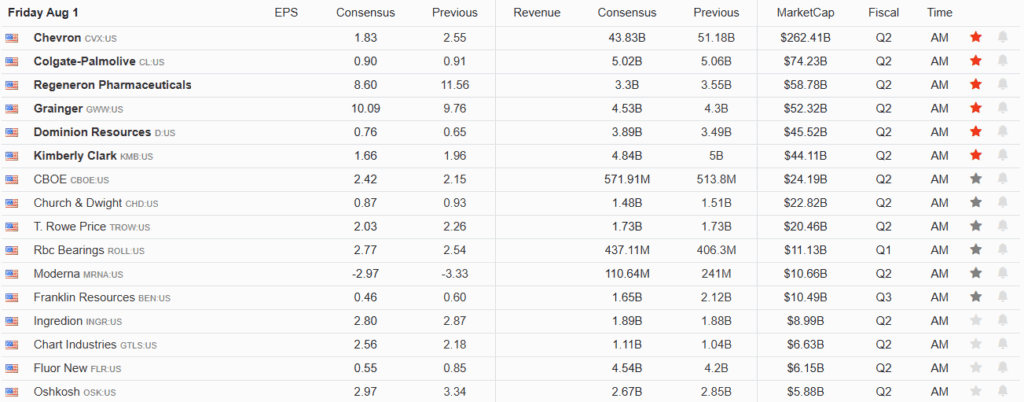This screenshot has width=1024, height=402.
Task: Open the Ingredion company link
Action: (x=58, y=321)
